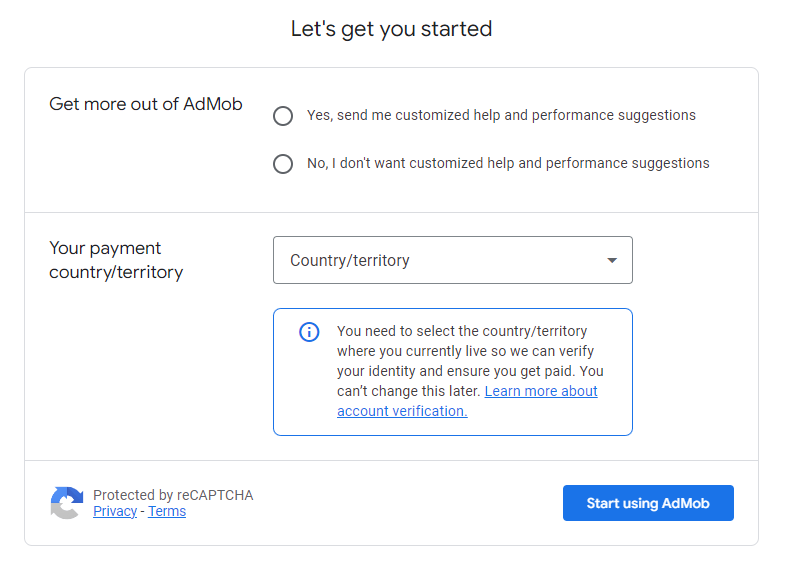
Task: Click the blue info icon in the notice
Action: tap(309, 332)
